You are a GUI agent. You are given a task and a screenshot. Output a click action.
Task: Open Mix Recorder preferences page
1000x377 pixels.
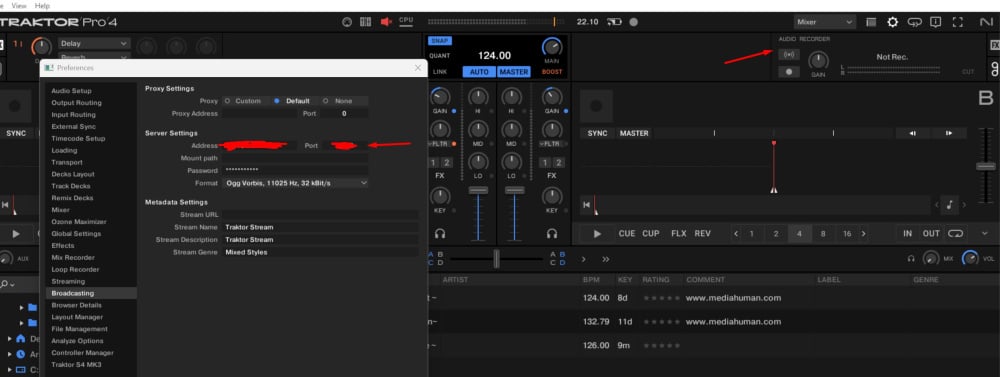point(73,258)
